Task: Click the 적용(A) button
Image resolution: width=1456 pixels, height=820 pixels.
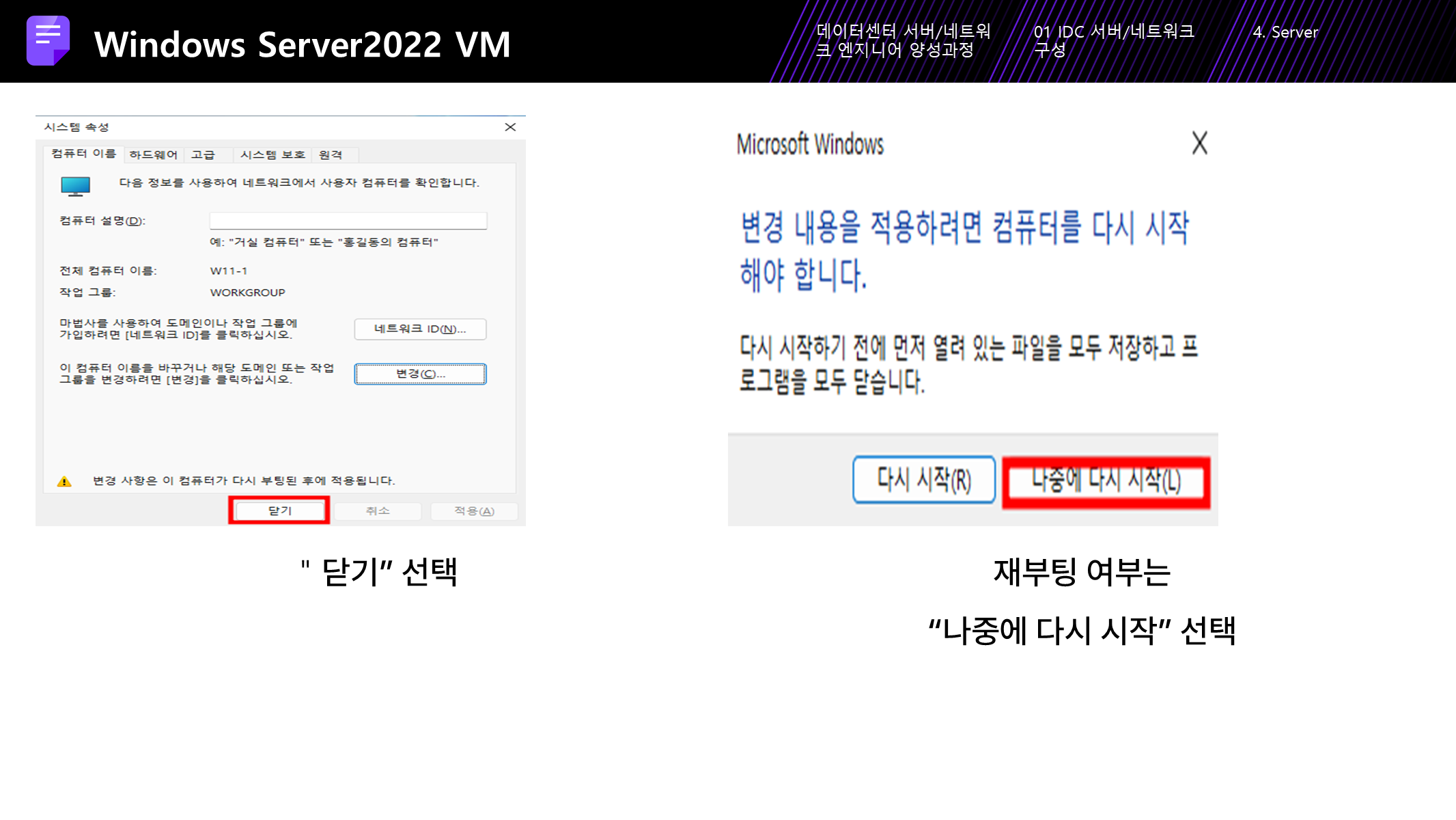Action: 474,511
